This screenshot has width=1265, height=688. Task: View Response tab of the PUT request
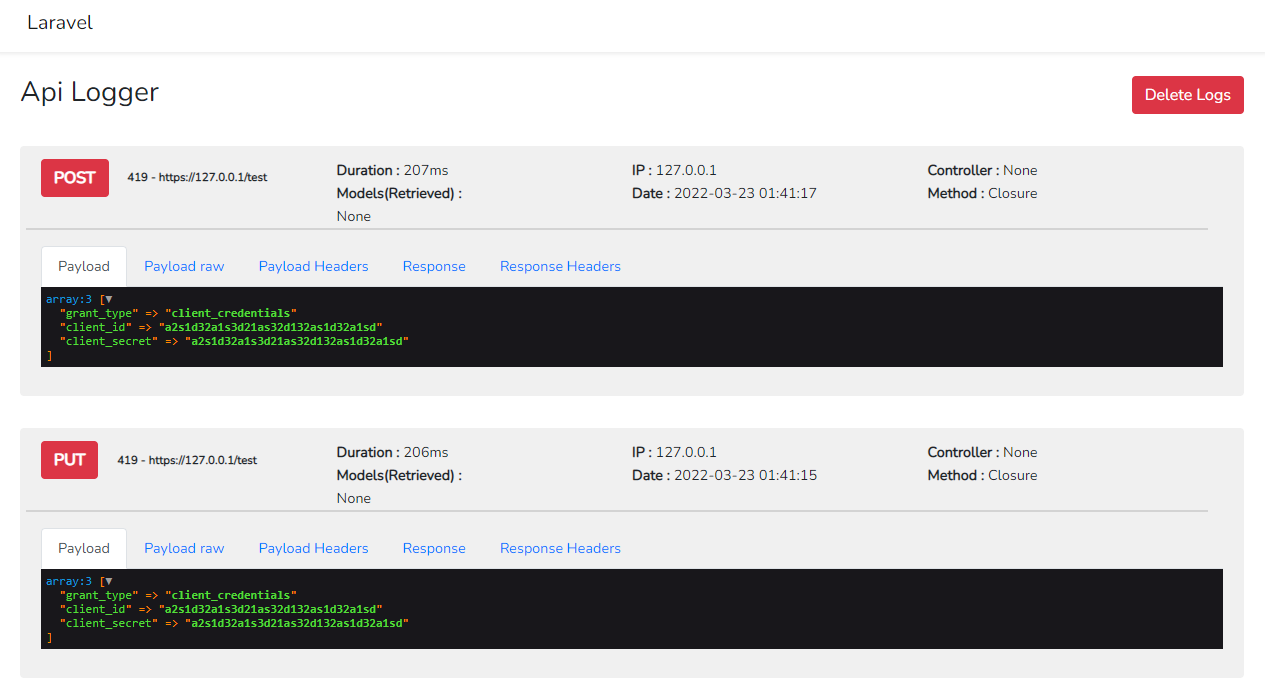(434, 547)
